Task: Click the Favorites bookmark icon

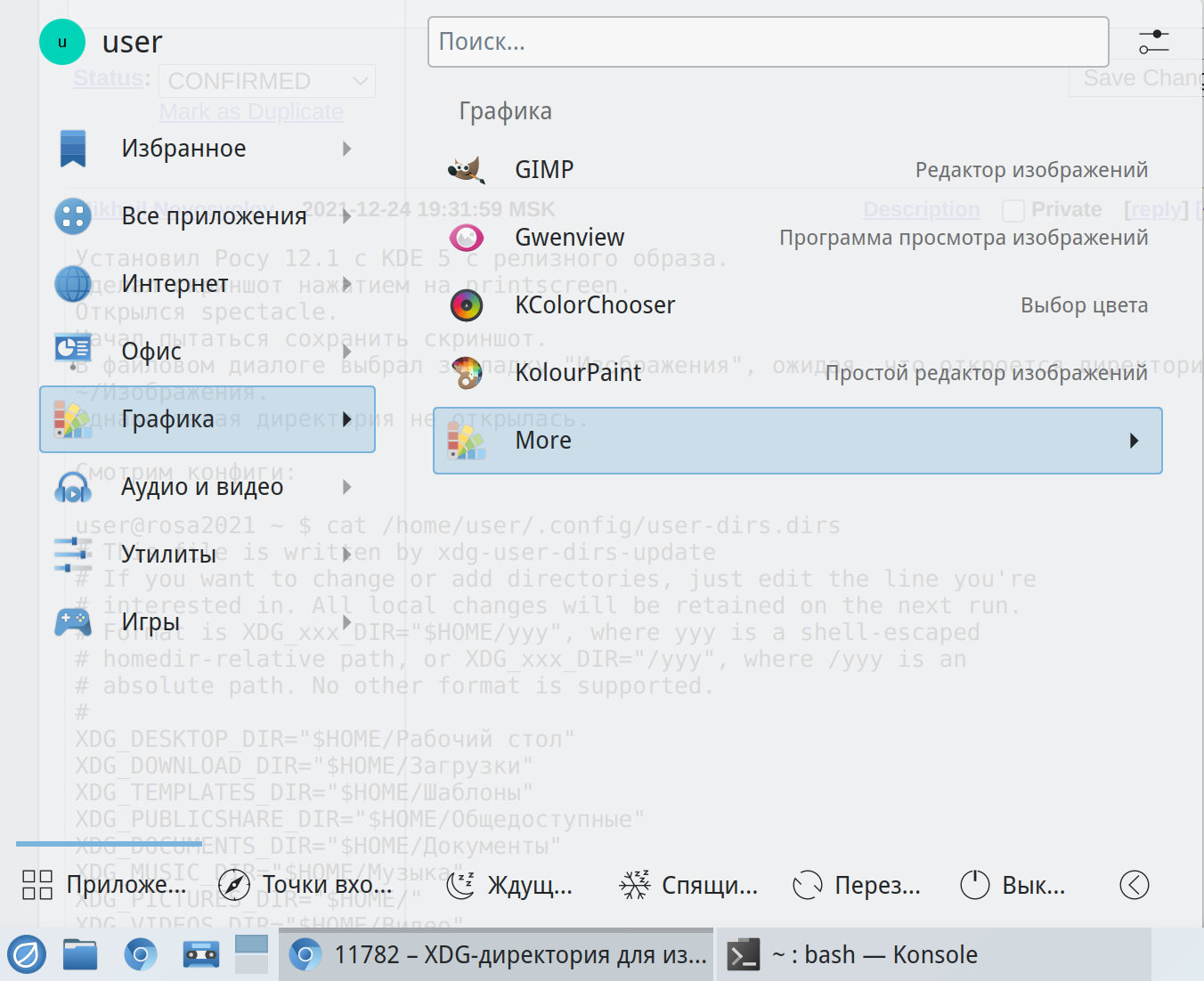Action: (x=73, y=149)
